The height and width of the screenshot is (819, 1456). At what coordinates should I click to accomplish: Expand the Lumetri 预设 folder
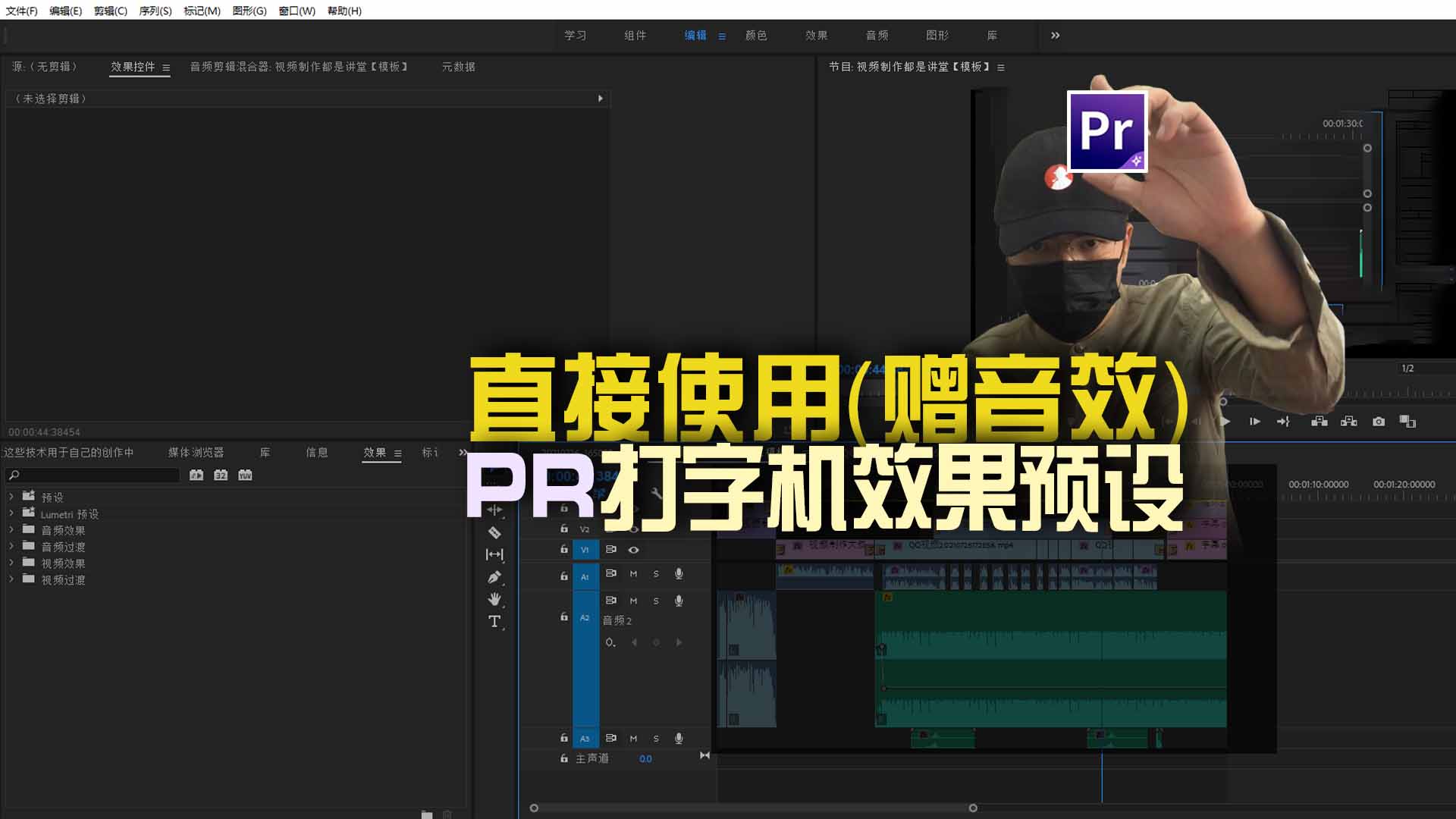click(11, 513)
